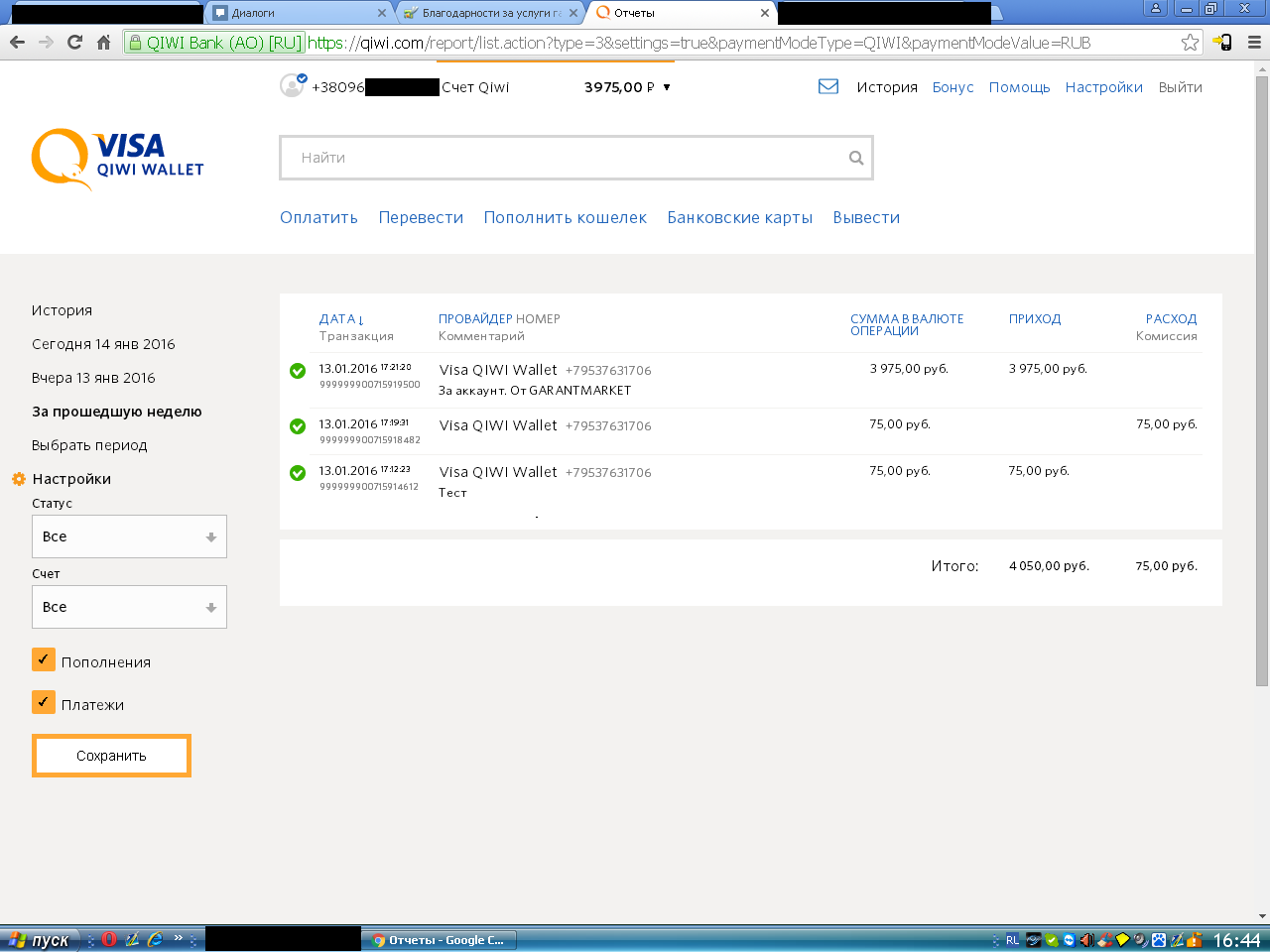The width and height of the screenshot is (1270, 952).
Task: Click the browser forward arrow
Action: (46, 43)
